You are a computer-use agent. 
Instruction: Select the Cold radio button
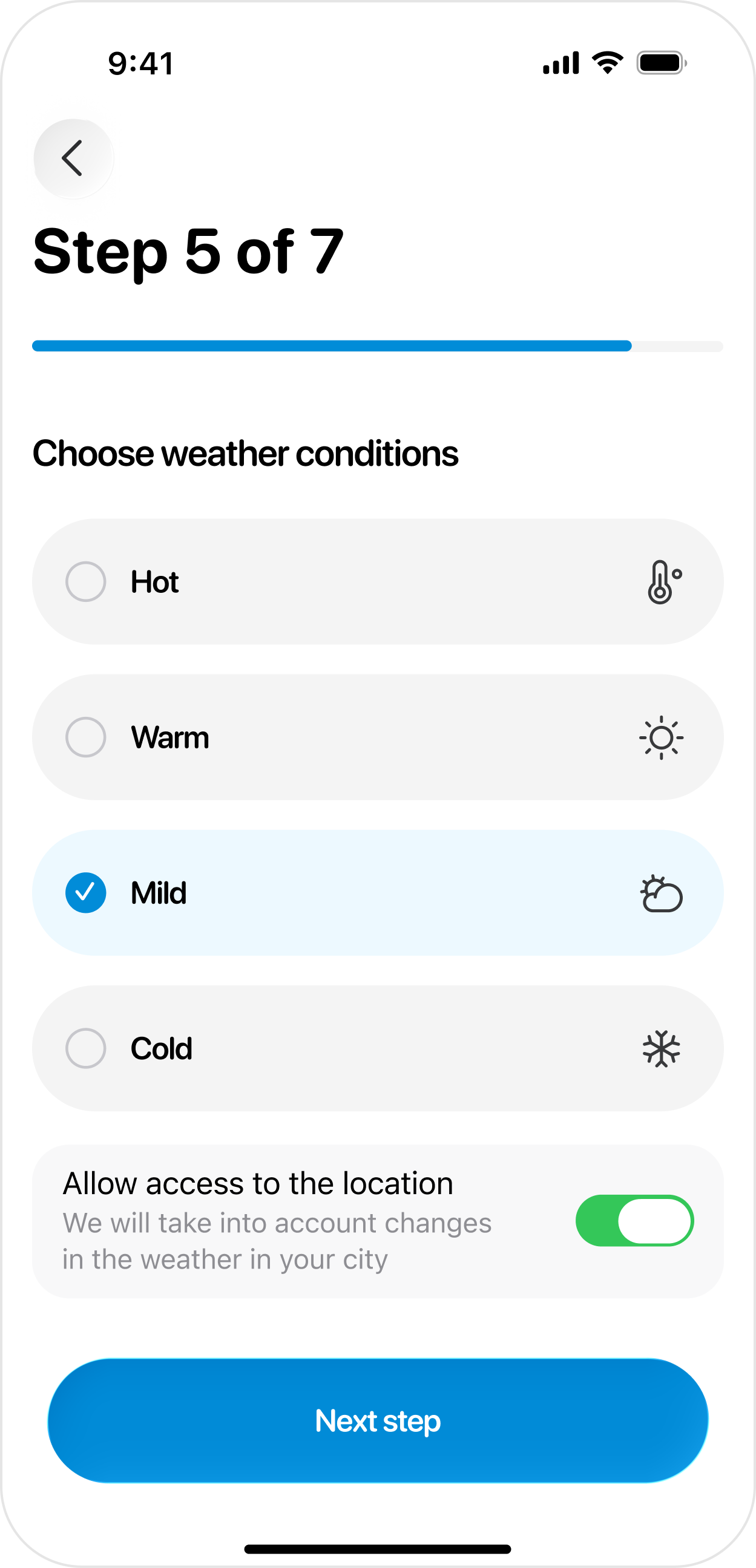tap(86, 1048)
